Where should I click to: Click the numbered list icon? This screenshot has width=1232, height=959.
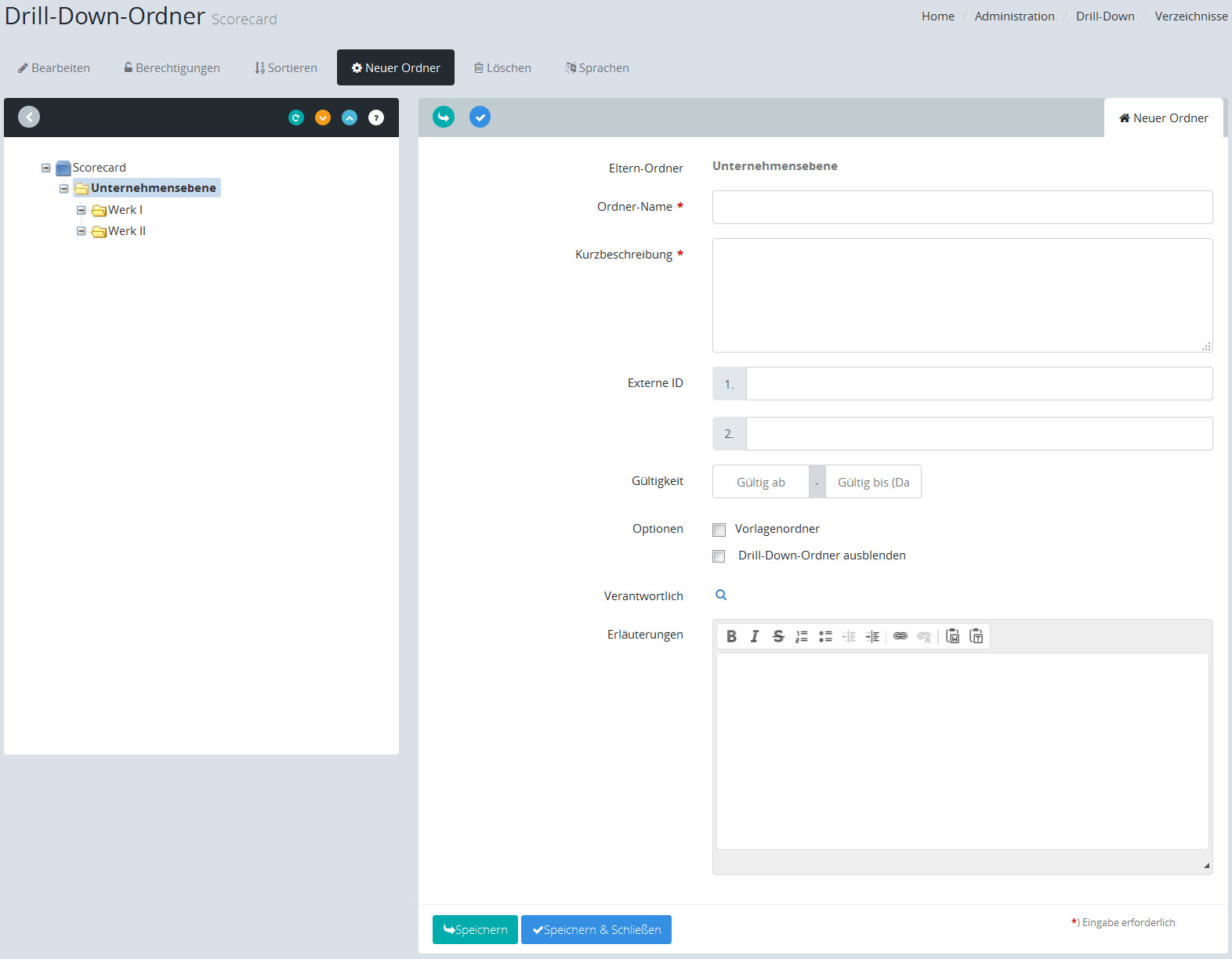tap(802, 636)
